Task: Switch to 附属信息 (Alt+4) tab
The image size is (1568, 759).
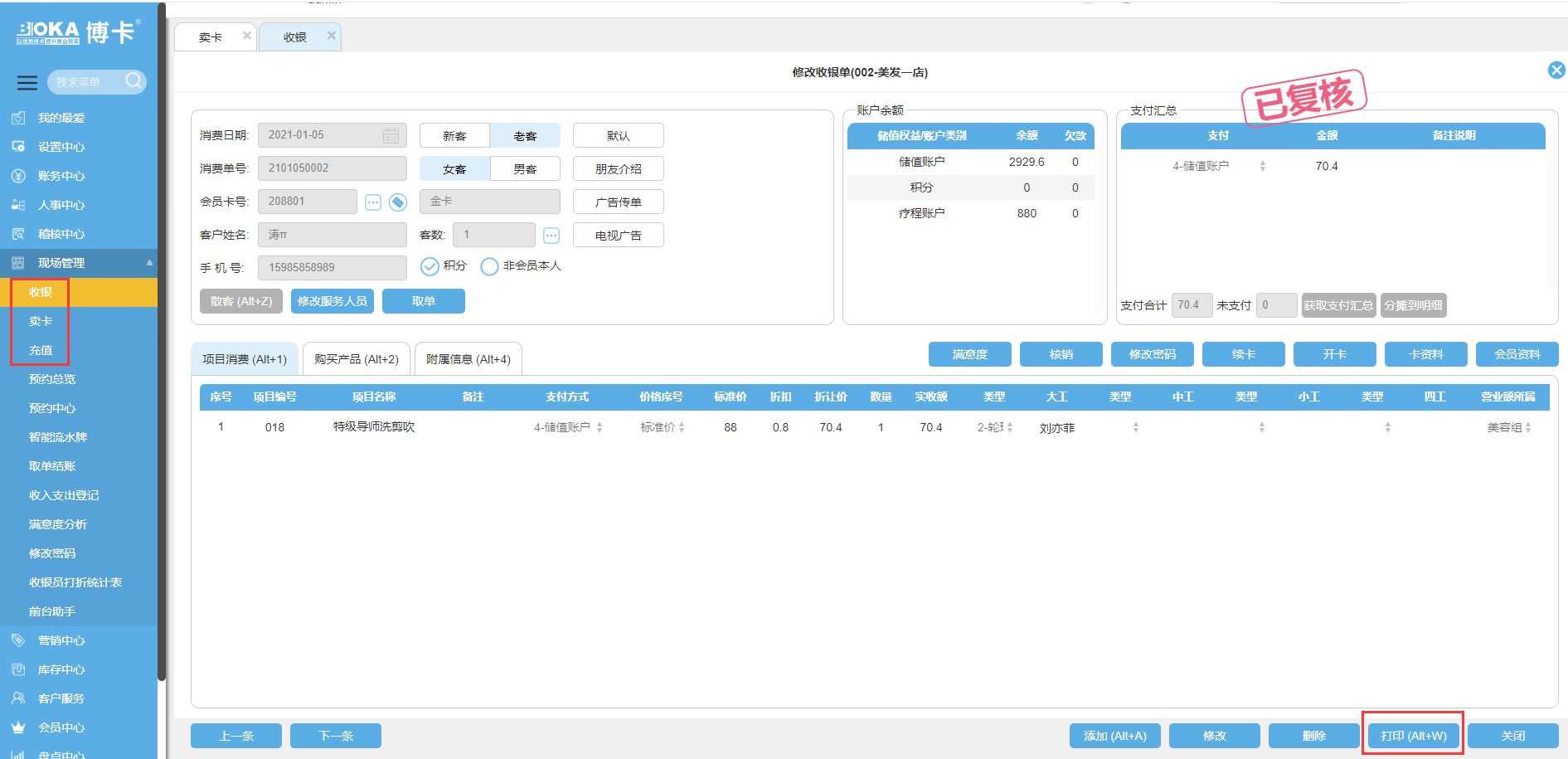Action: [x=468, y=359]
